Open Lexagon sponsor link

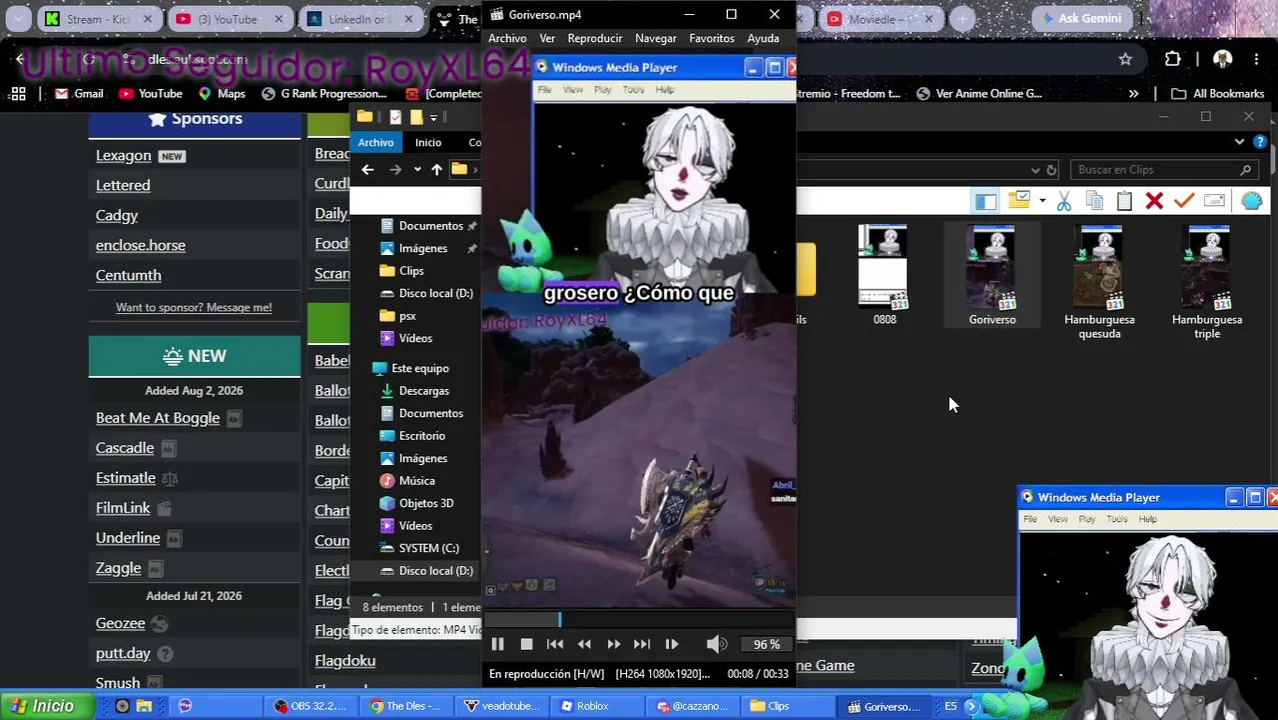click(x=123, y=155)
